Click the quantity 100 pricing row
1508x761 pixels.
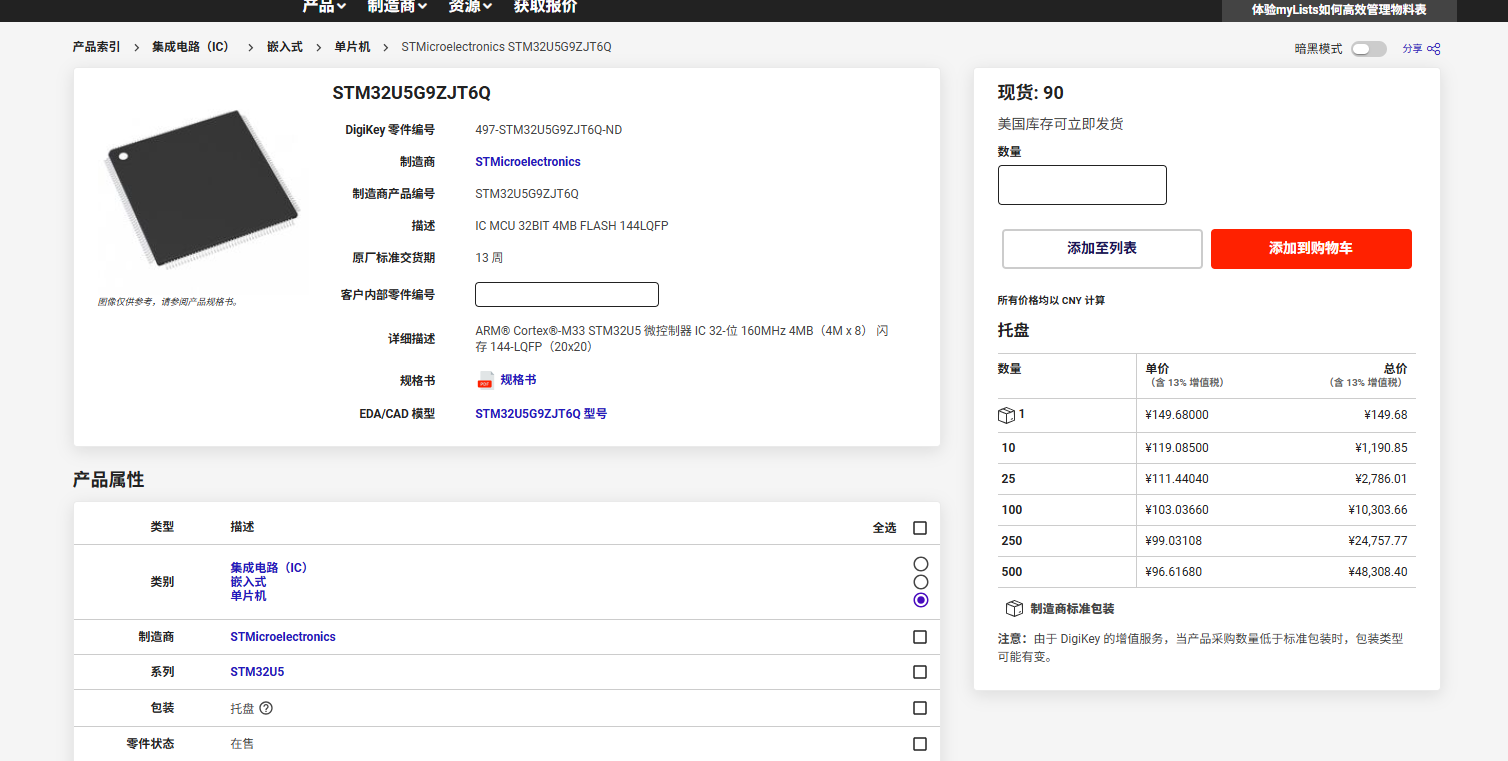coord(1207,510)
